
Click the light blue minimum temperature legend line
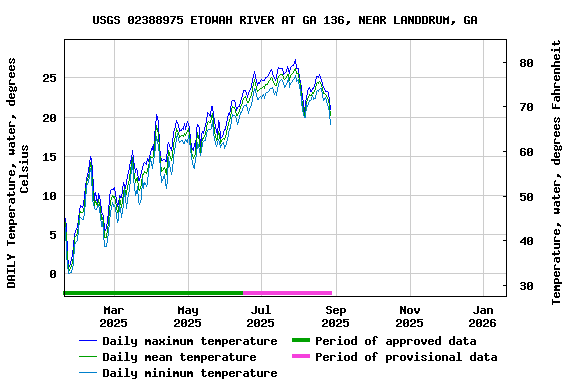coord(88,373)
